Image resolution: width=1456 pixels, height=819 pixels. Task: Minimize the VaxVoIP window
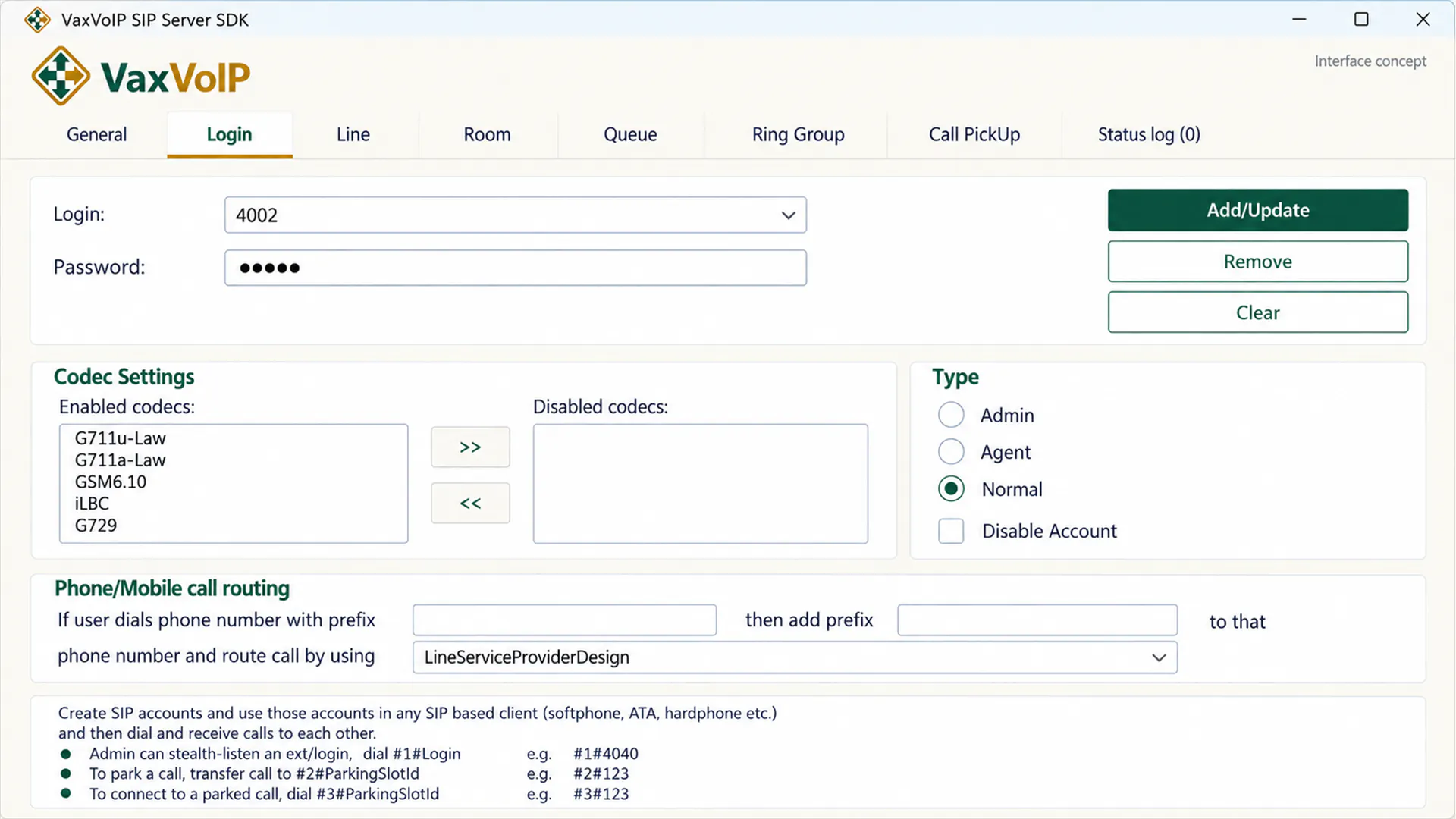(x=1299, y=20)
